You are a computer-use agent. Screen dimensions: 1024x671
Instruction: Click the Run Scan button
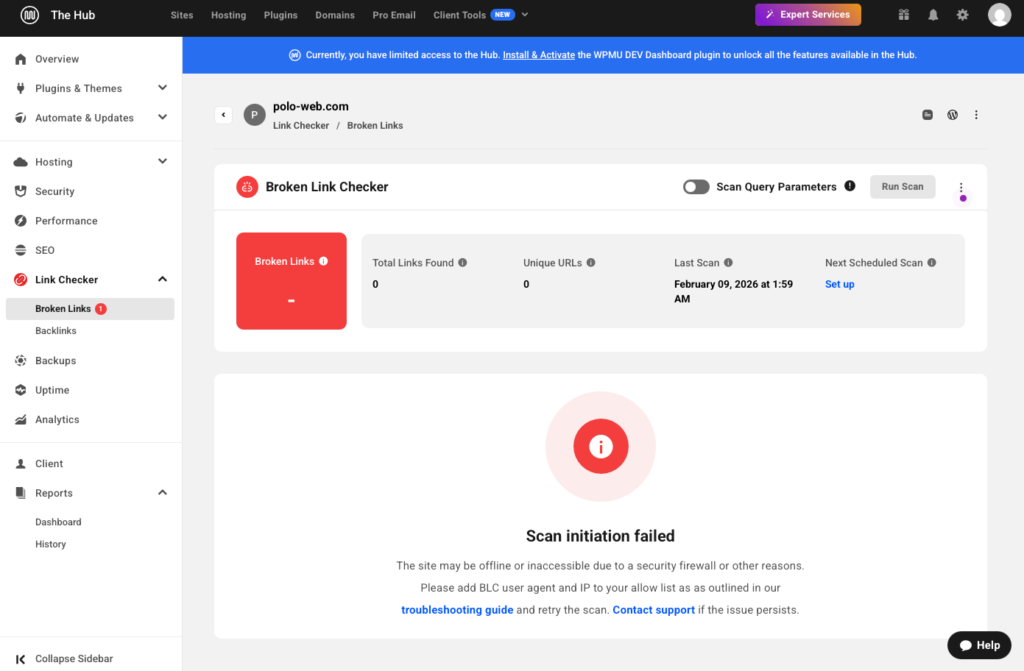coord(902,187)
